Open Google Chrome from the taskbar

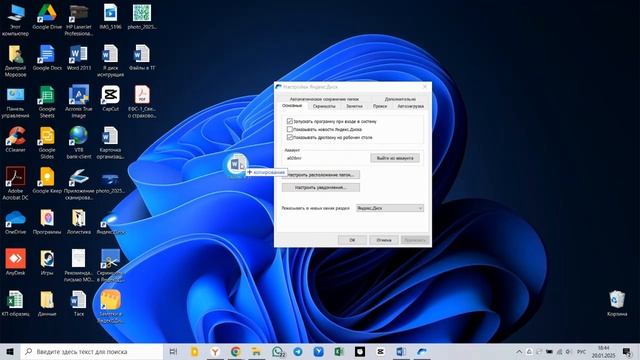tap(236, 351)
